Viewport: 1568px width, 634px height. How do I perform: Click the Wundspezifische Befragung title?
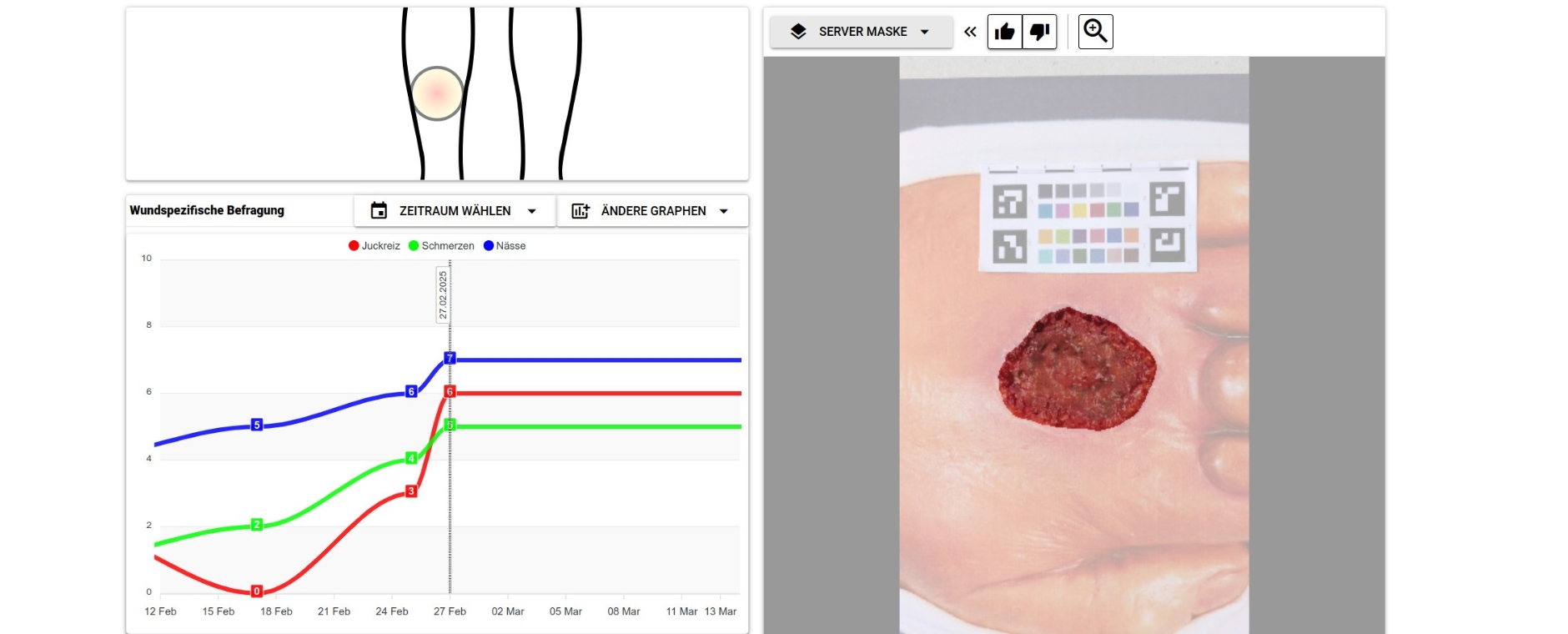[x=207, y=210]
